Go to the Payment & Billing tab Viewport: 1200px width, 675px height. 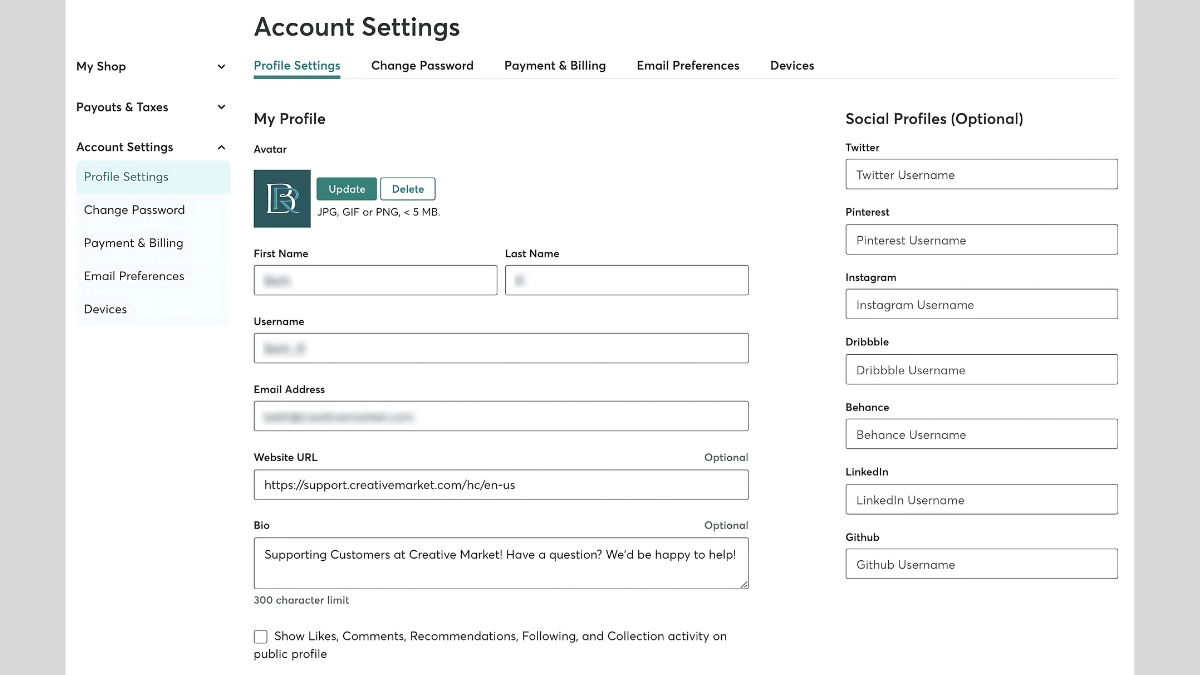[555, 66]
